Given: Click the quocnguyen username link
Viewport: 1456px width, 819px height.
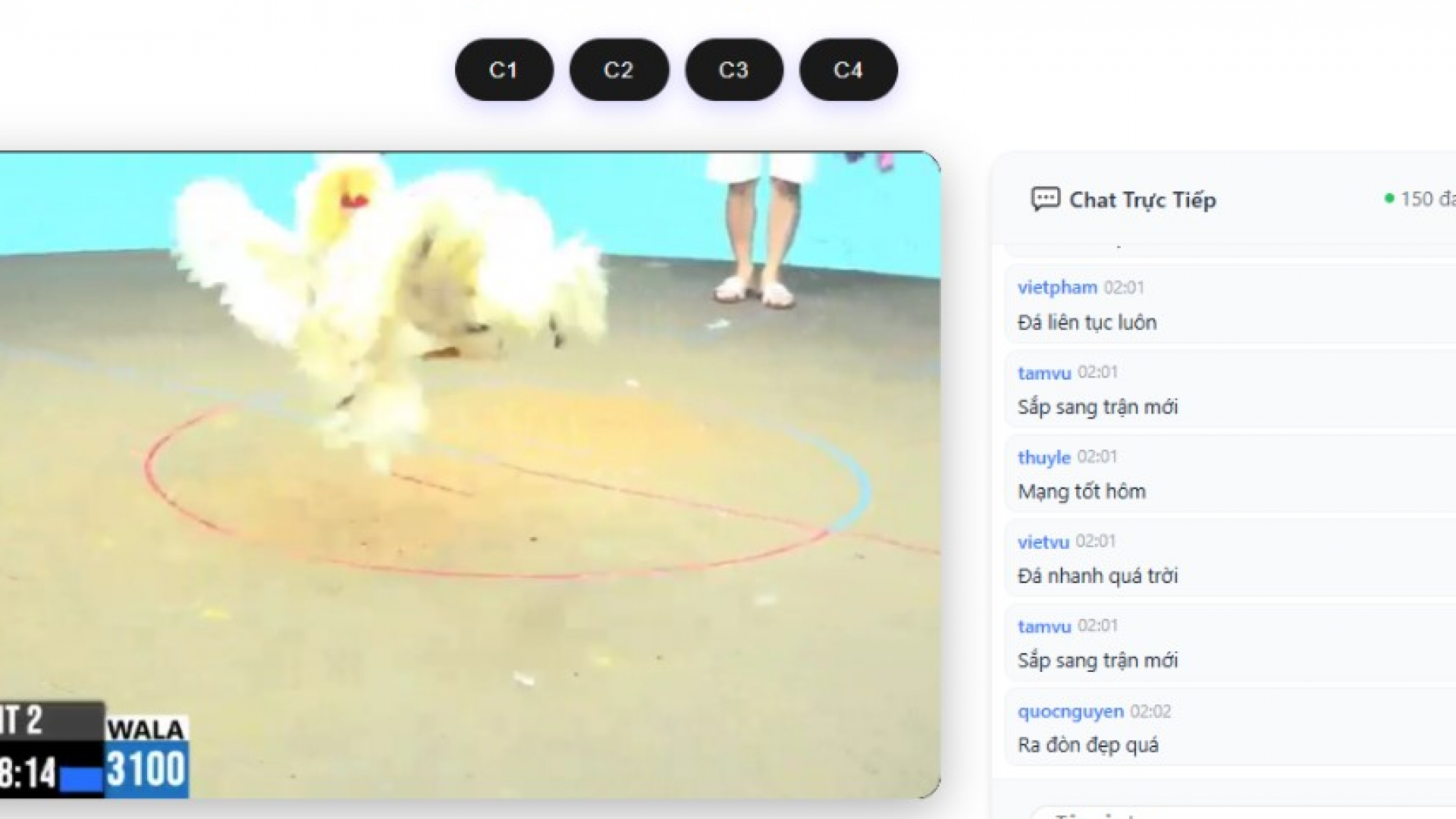Looking at the screenshot, I should click(x=1071, y=711).
